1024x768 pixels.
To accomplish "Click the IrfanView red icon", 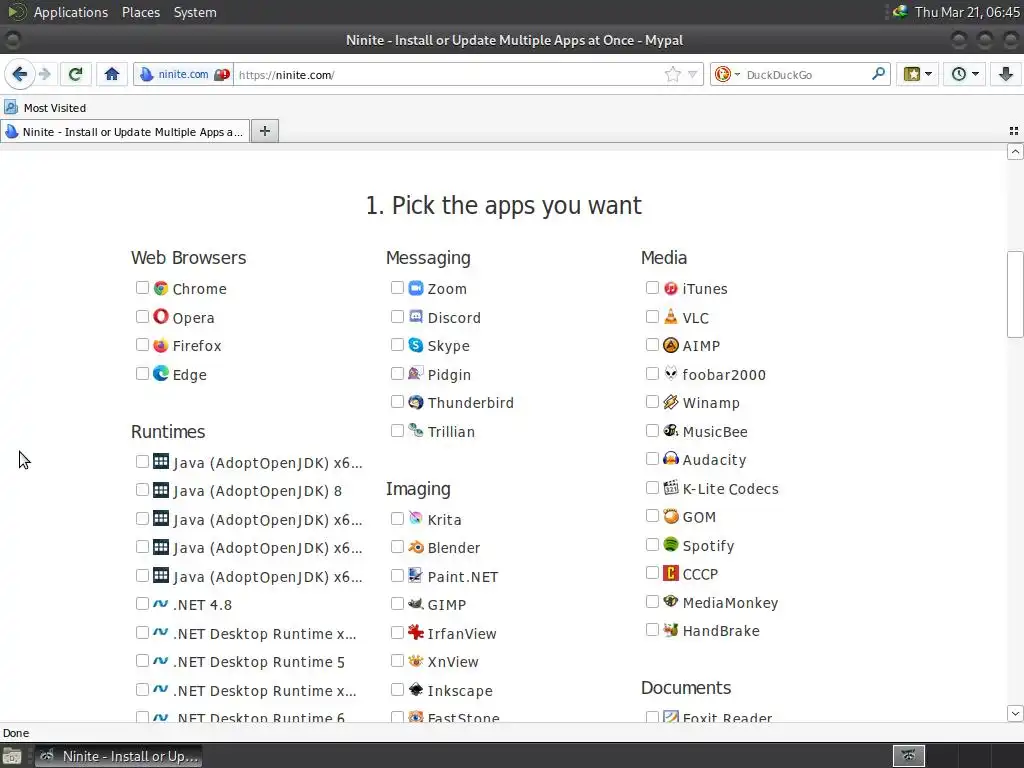I will [416, 632].
